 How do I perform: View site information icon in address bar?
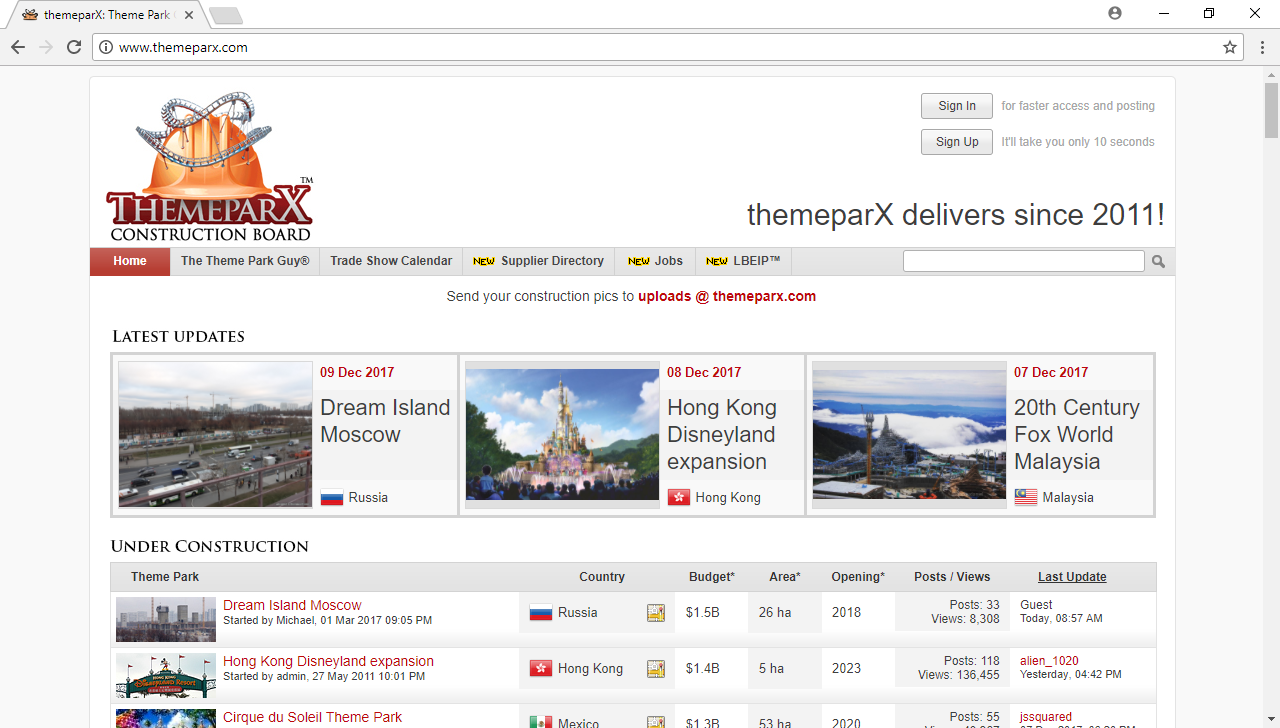point(106,47)
